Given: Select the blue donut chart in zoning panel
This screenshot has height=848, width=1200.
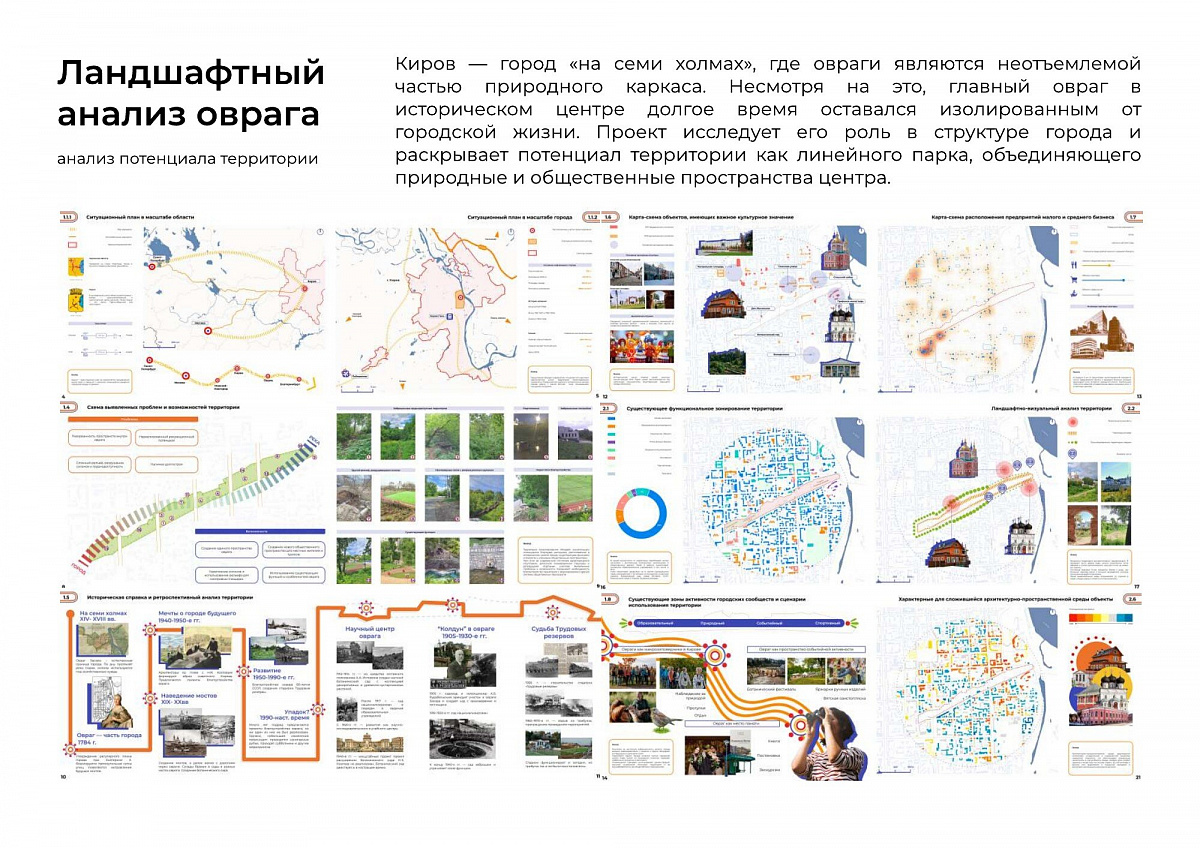Looking at the screenshot, I should tap(641, 513).
